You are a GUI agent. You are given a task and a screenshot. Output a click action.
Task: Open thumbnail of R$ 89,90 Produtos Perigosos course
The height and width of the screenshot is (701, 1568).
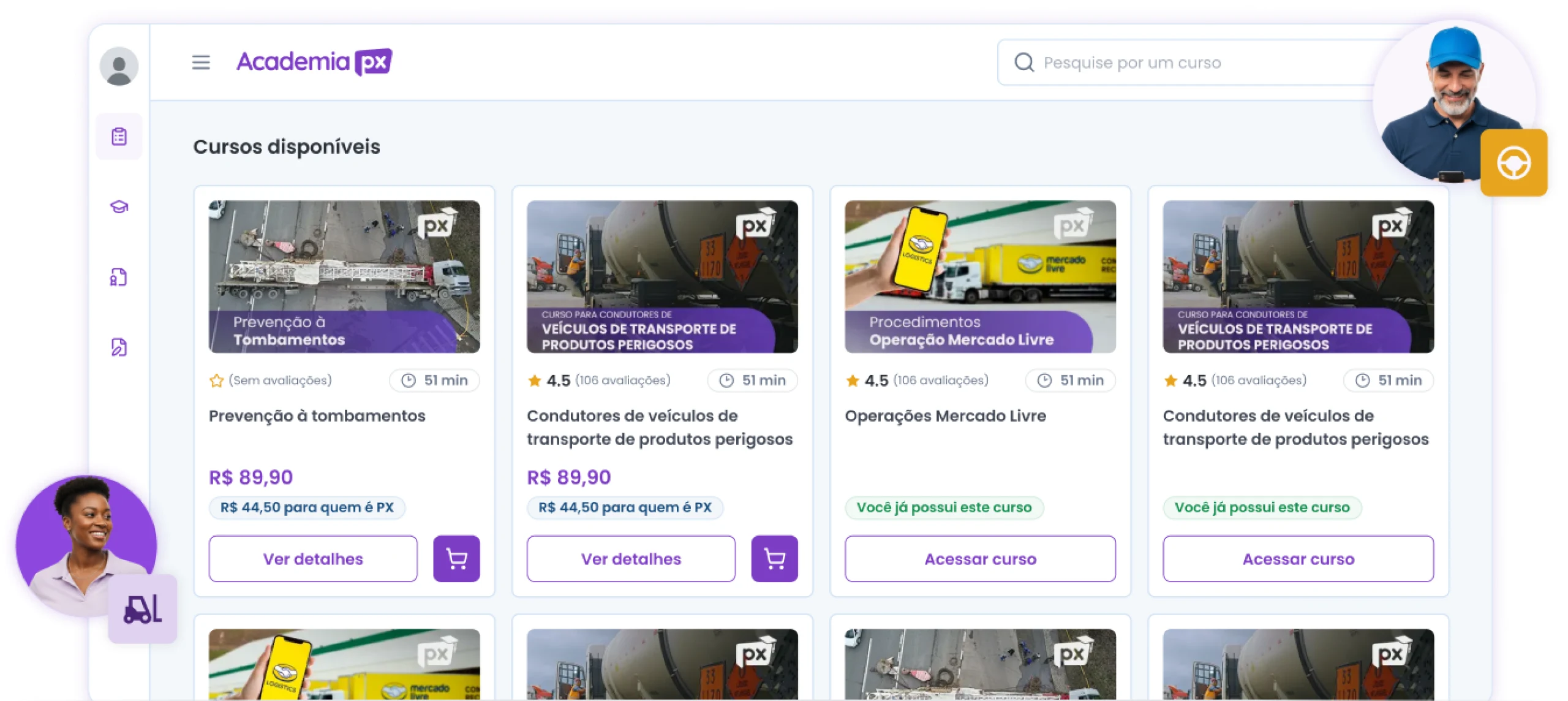click(662, 276)
